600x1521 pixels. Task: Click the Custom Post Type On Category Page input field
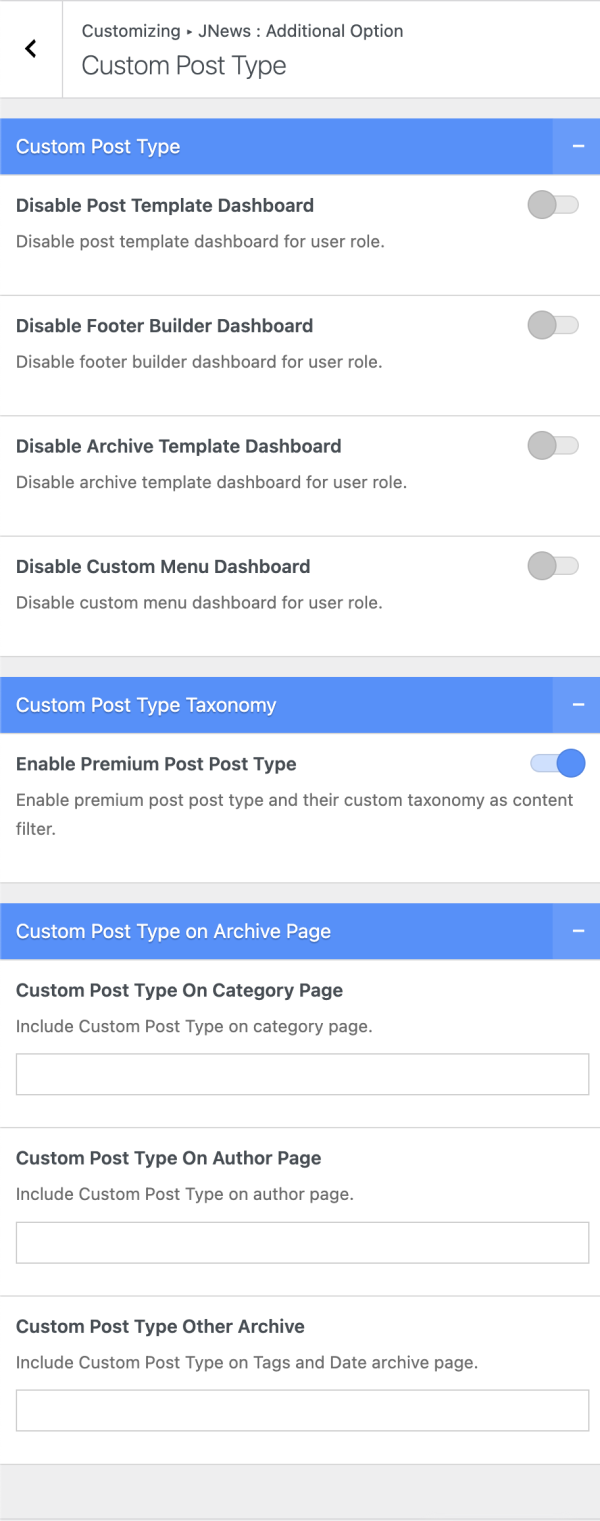(300, 1073)
